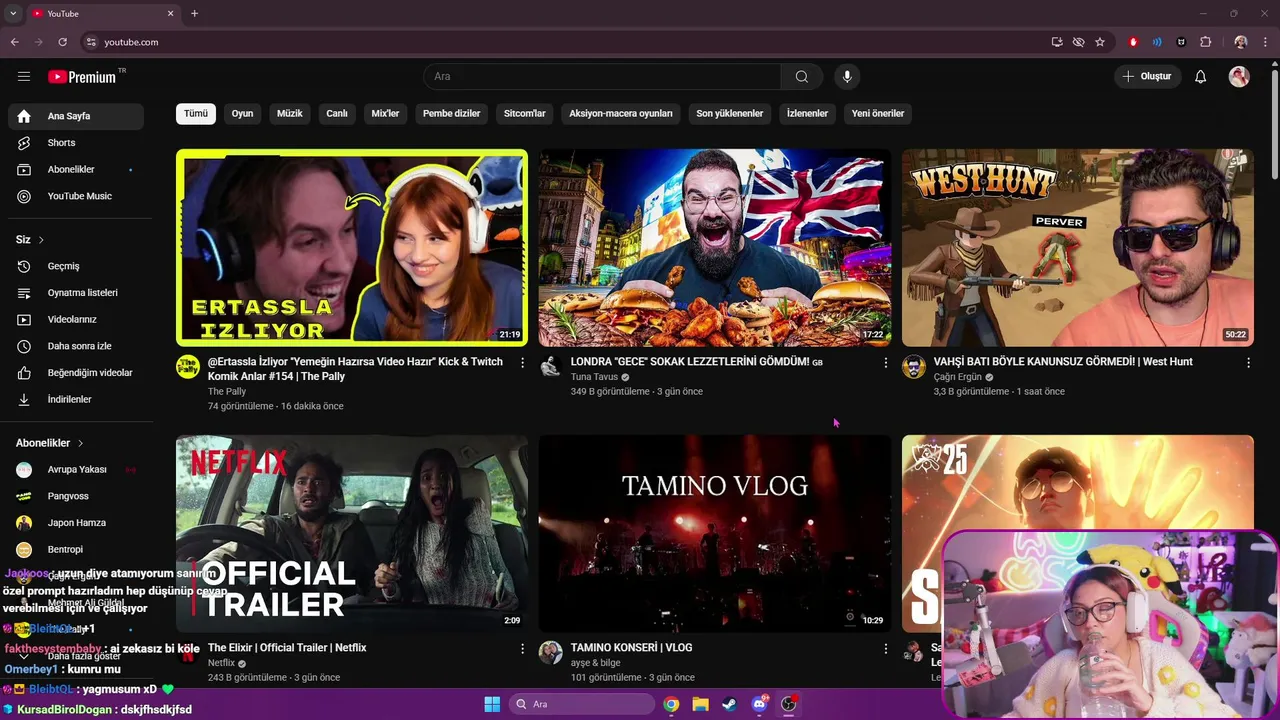Select the Canlı filter chip
Image resolution: width=1280 pixels, height=720 pixels.
coord(337,113)
